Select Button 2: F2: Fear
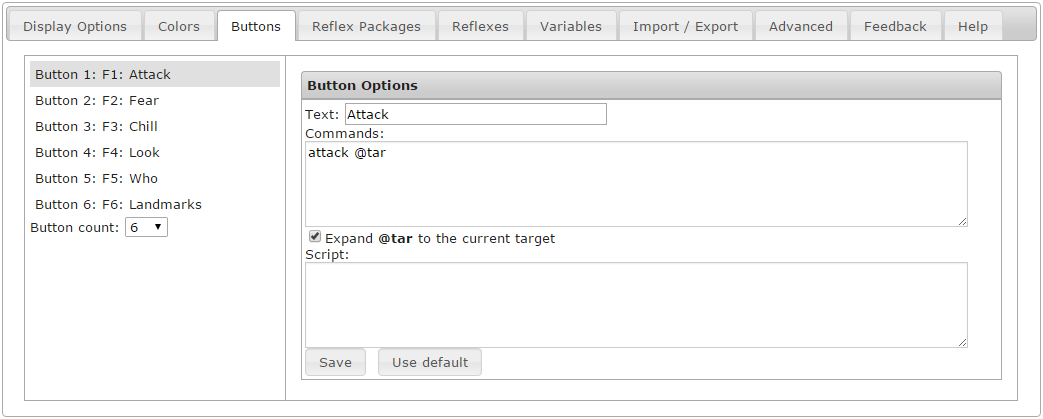1043x419 pixels. tap(97, 101)
